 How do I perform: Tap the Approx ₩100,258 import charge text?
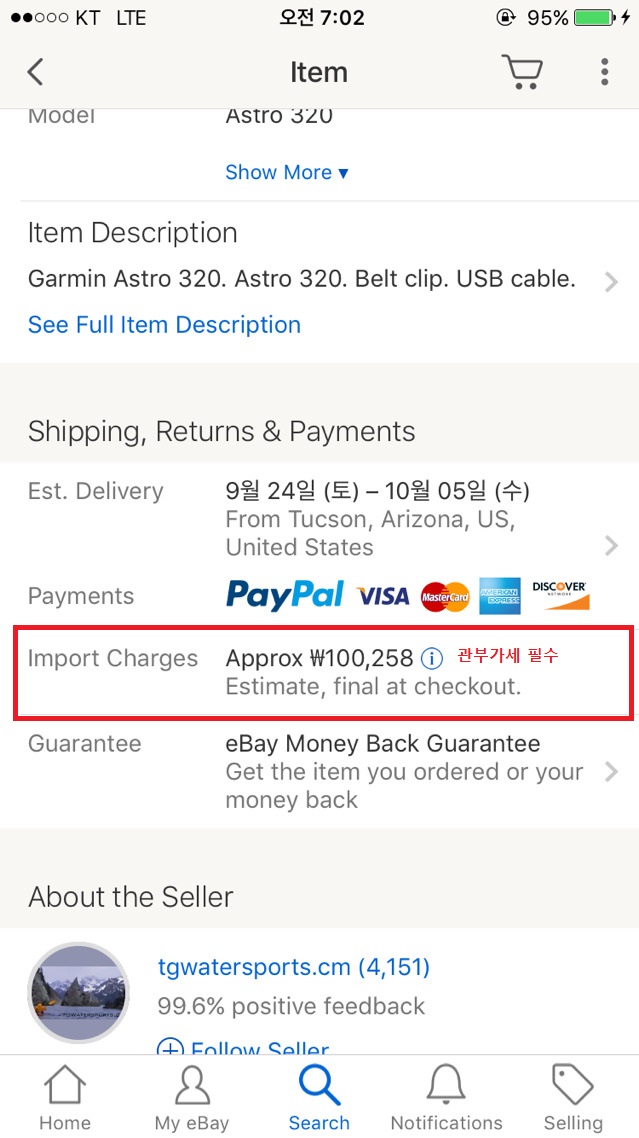319,658
